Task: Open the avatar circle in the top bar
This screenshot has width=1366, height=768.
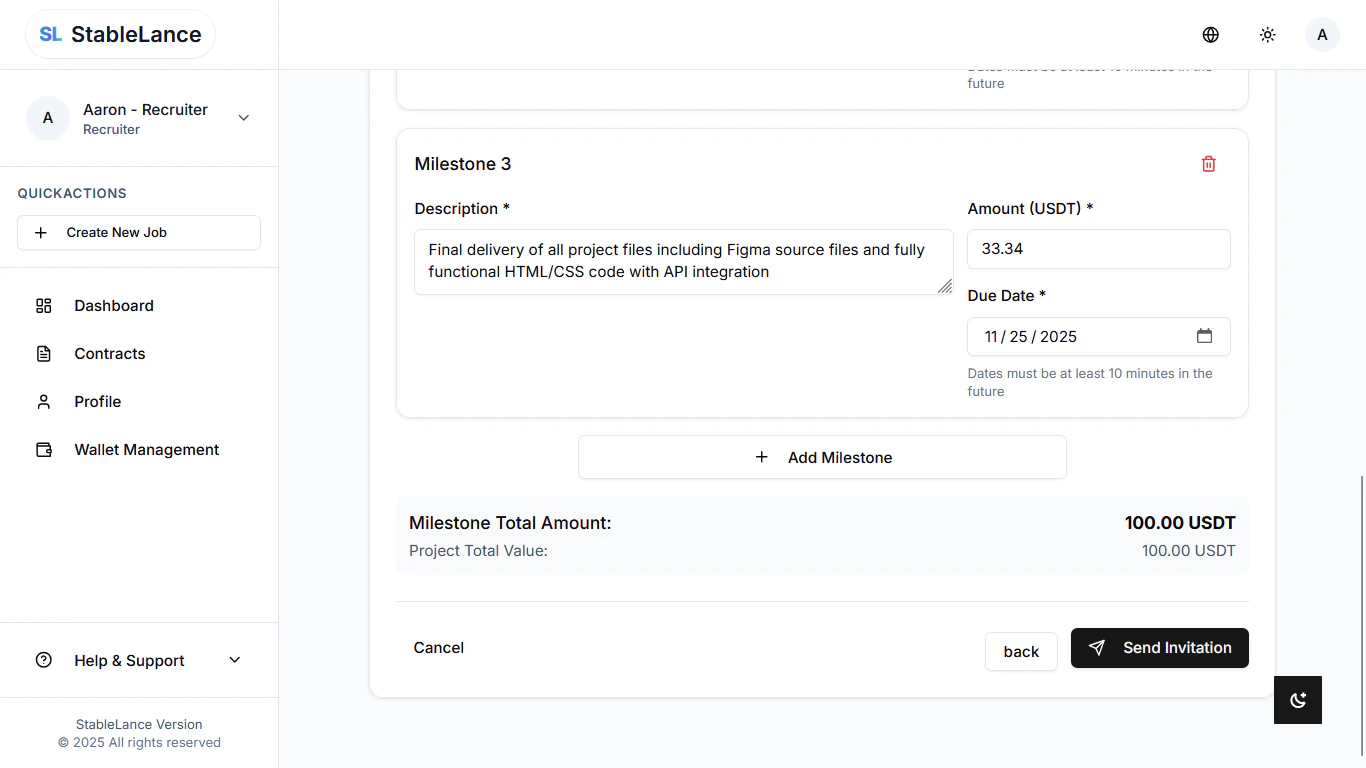Action: [x=1322, y=34]
